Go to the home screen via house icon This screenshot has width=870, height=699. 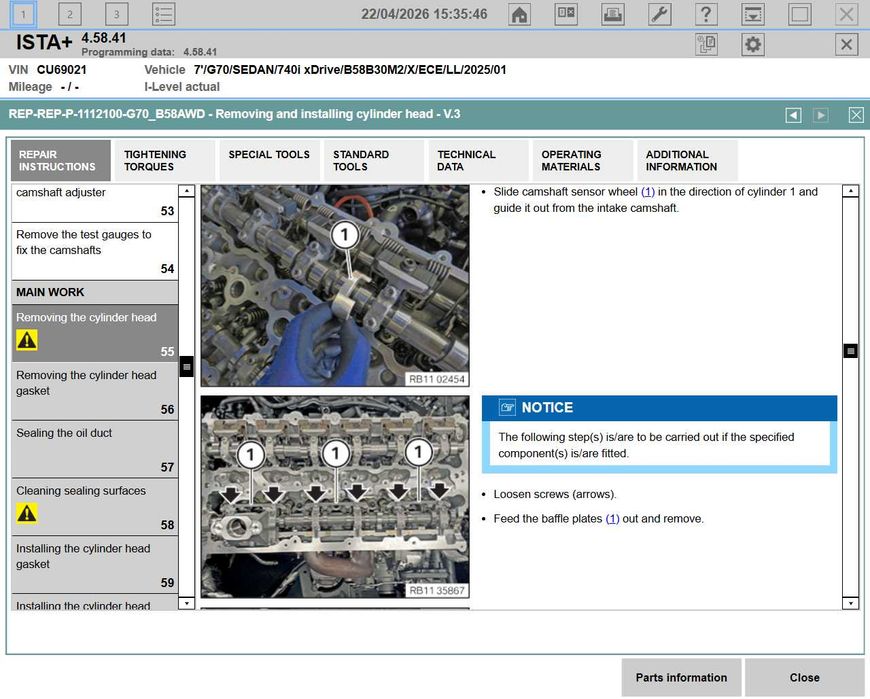tap(519, 14)
